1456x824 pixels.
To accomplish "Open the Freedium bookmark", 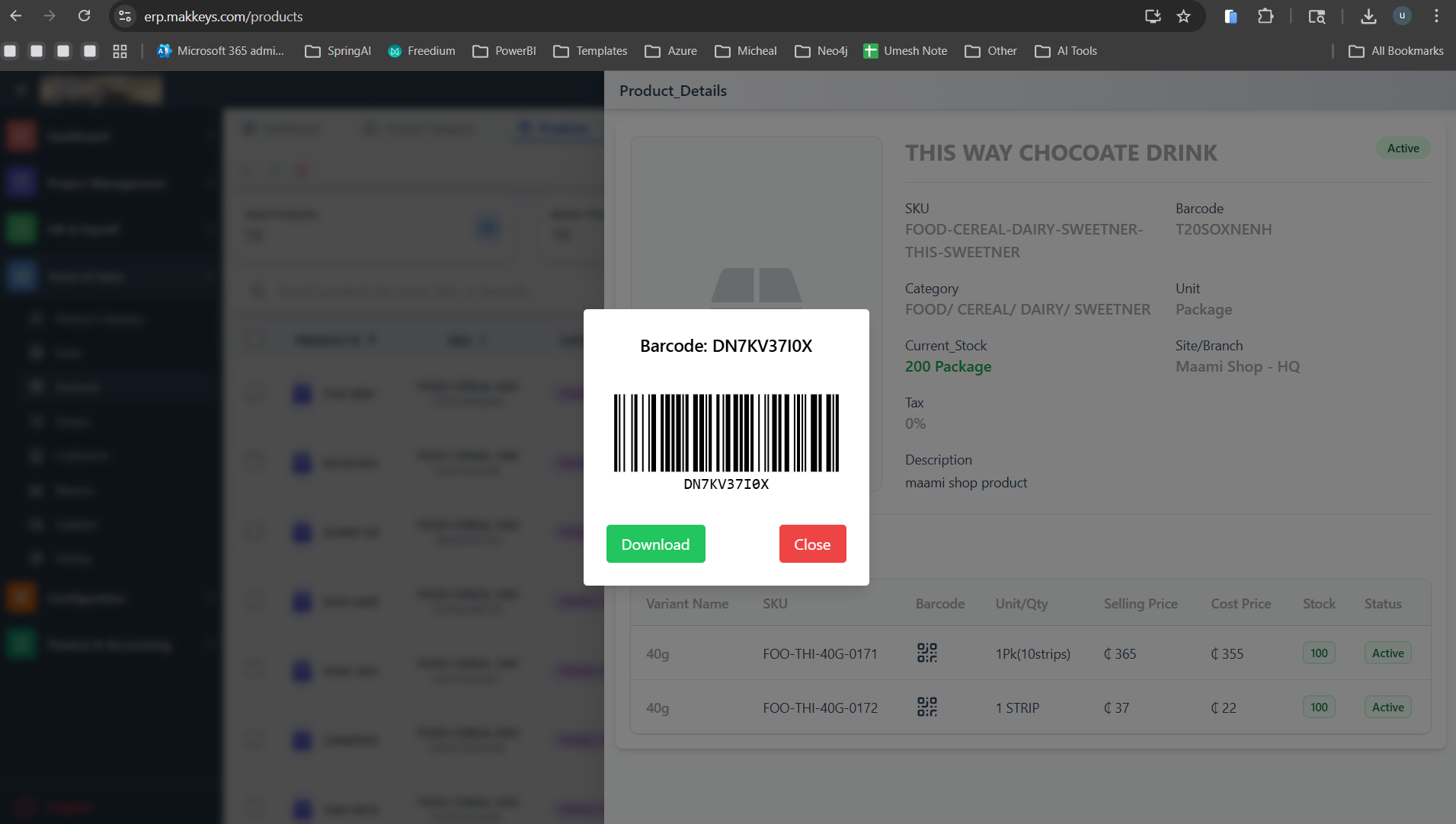I will [421, 51].
